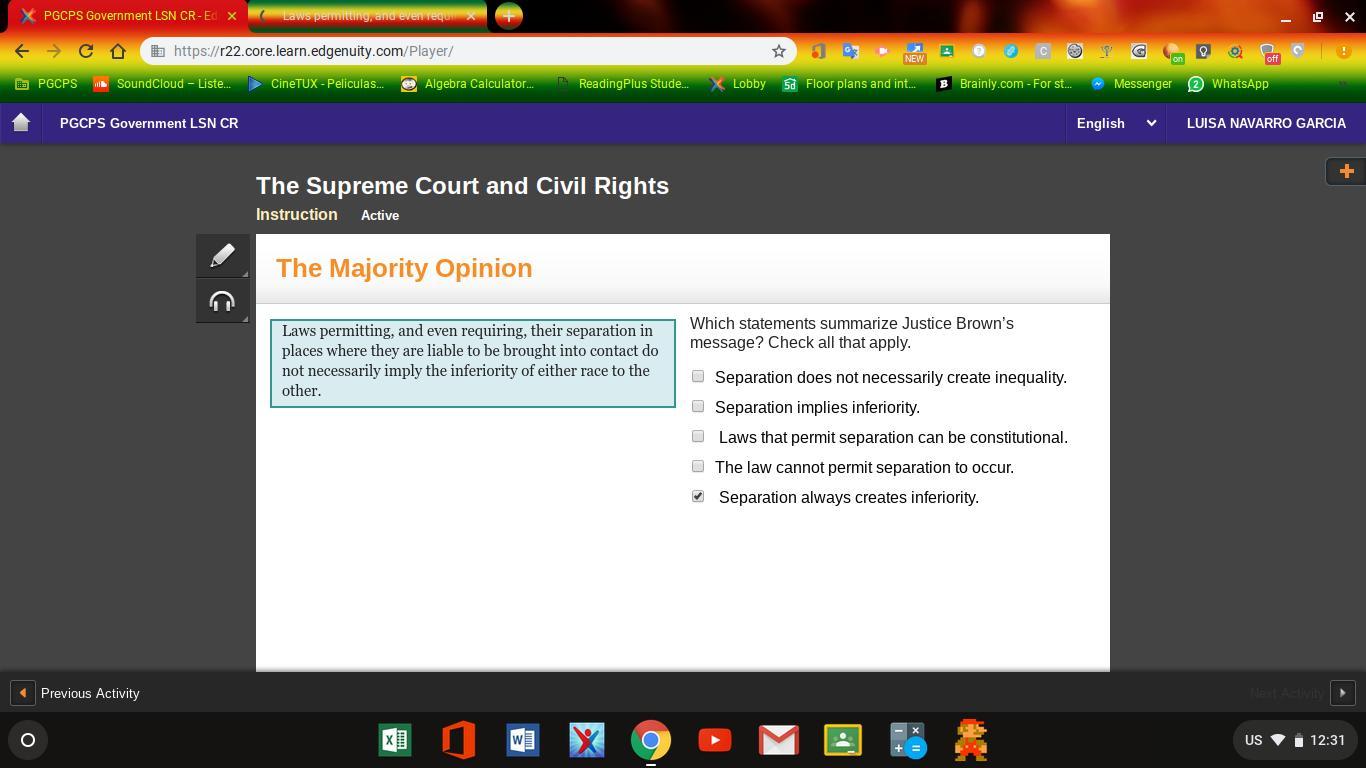1366x768 pixels.
Task: Open the pencil highlighter tool
Action: [222, 256]
